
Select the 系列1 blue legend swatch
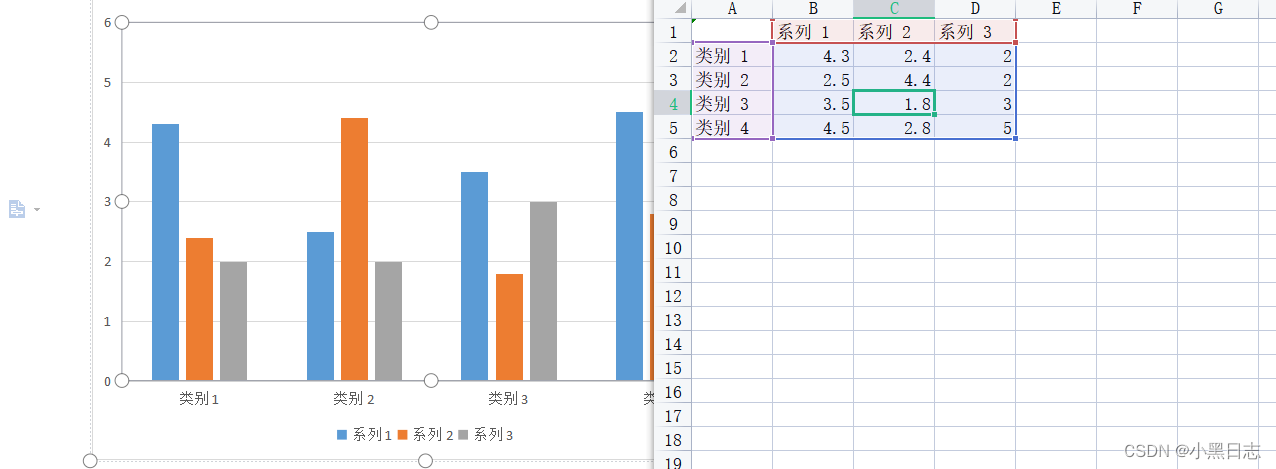pos(342,435)
